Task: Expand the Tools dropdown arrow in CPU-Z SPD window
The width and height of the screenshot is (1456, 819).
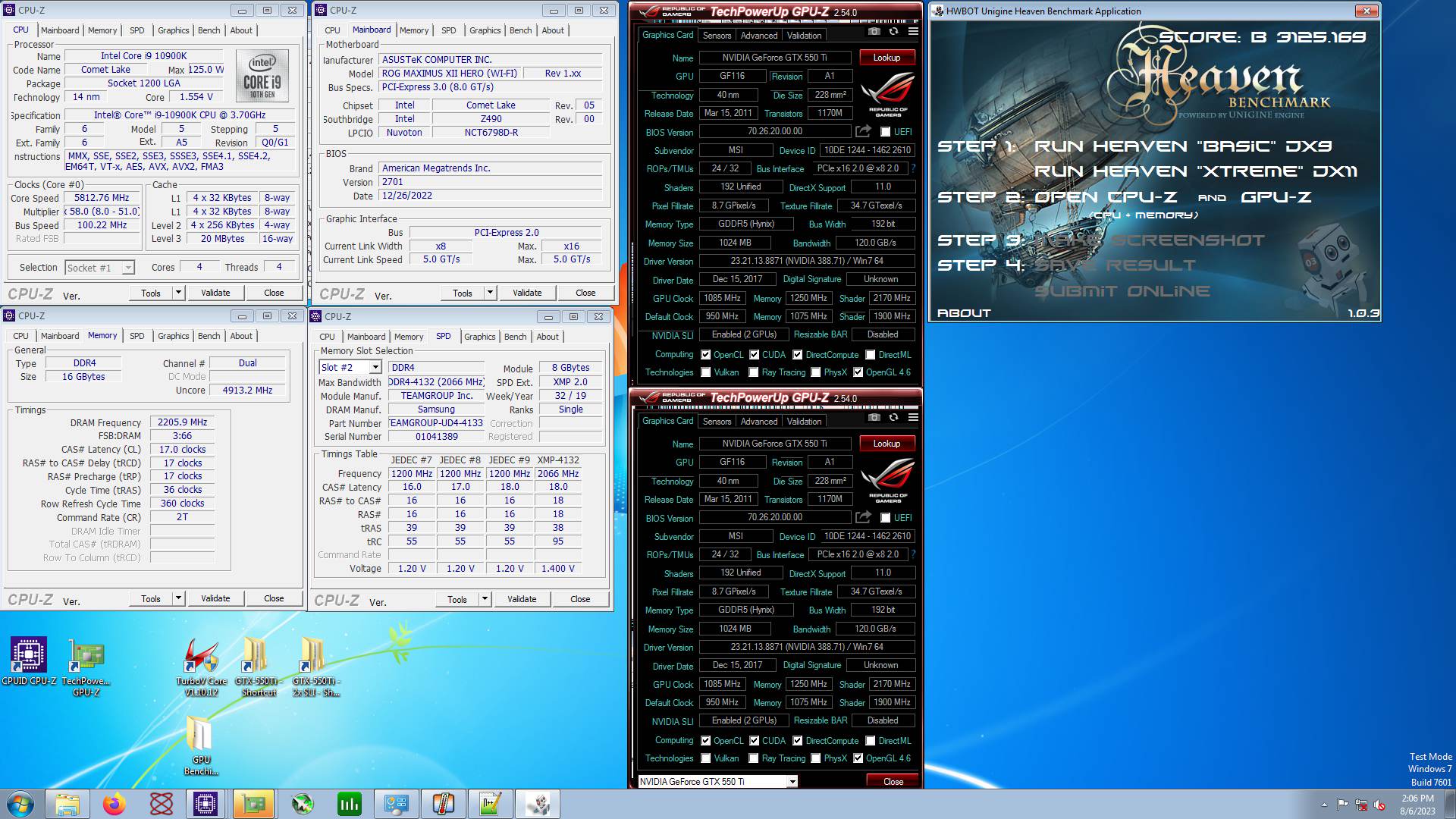Action: tap(485, 599)
